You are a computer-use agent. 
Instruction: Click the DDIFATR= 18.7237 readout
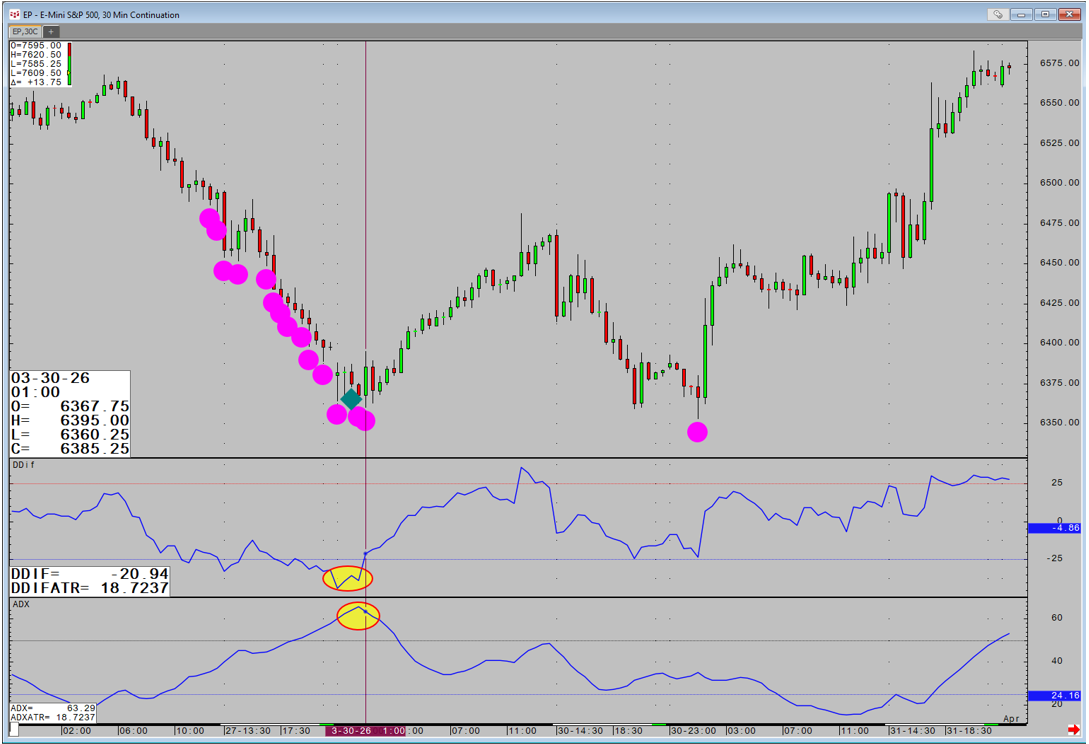tap(90, 588)
